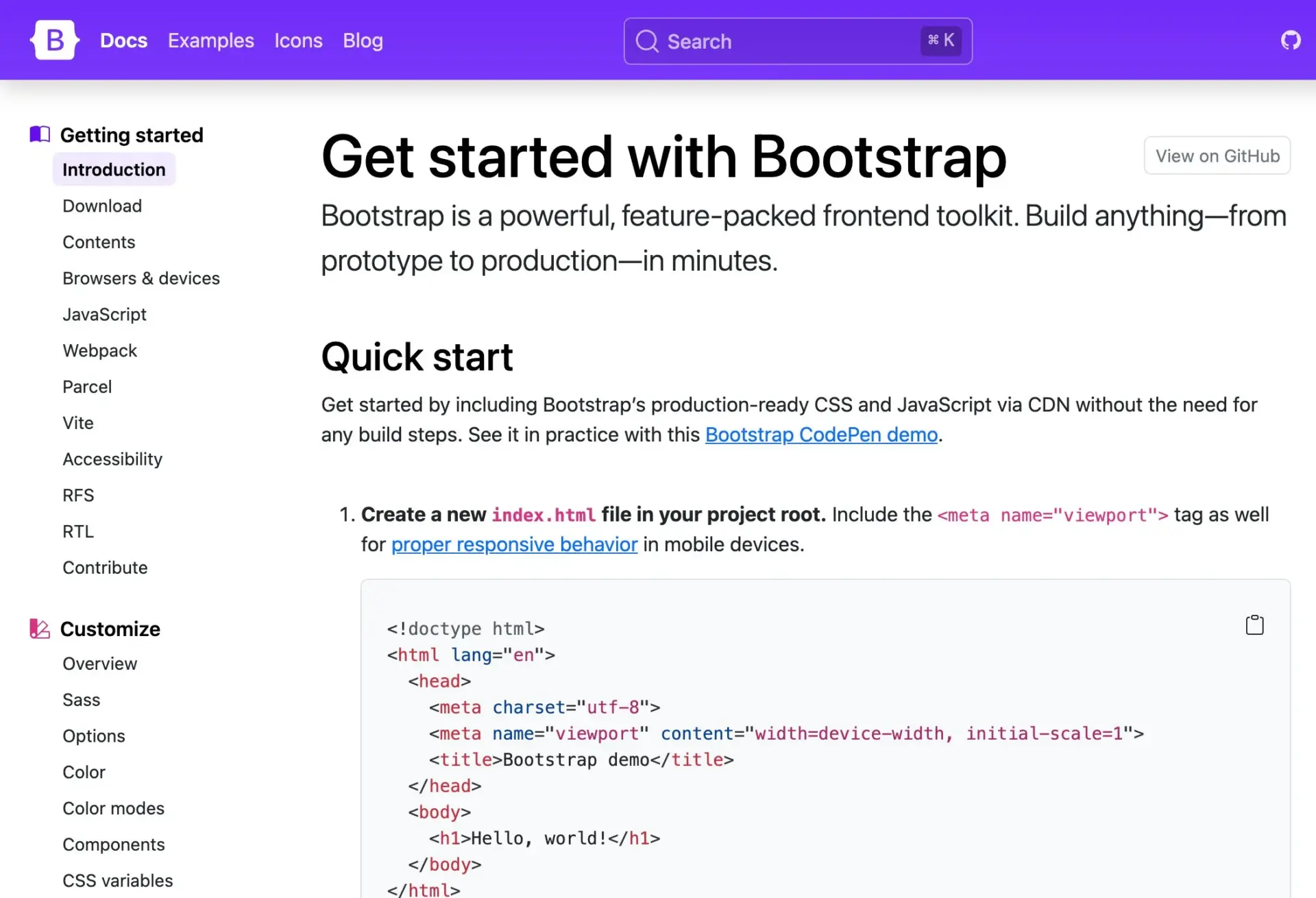Open the RTL sidebar link
The image size is (1316, 898).
[78, 532]
